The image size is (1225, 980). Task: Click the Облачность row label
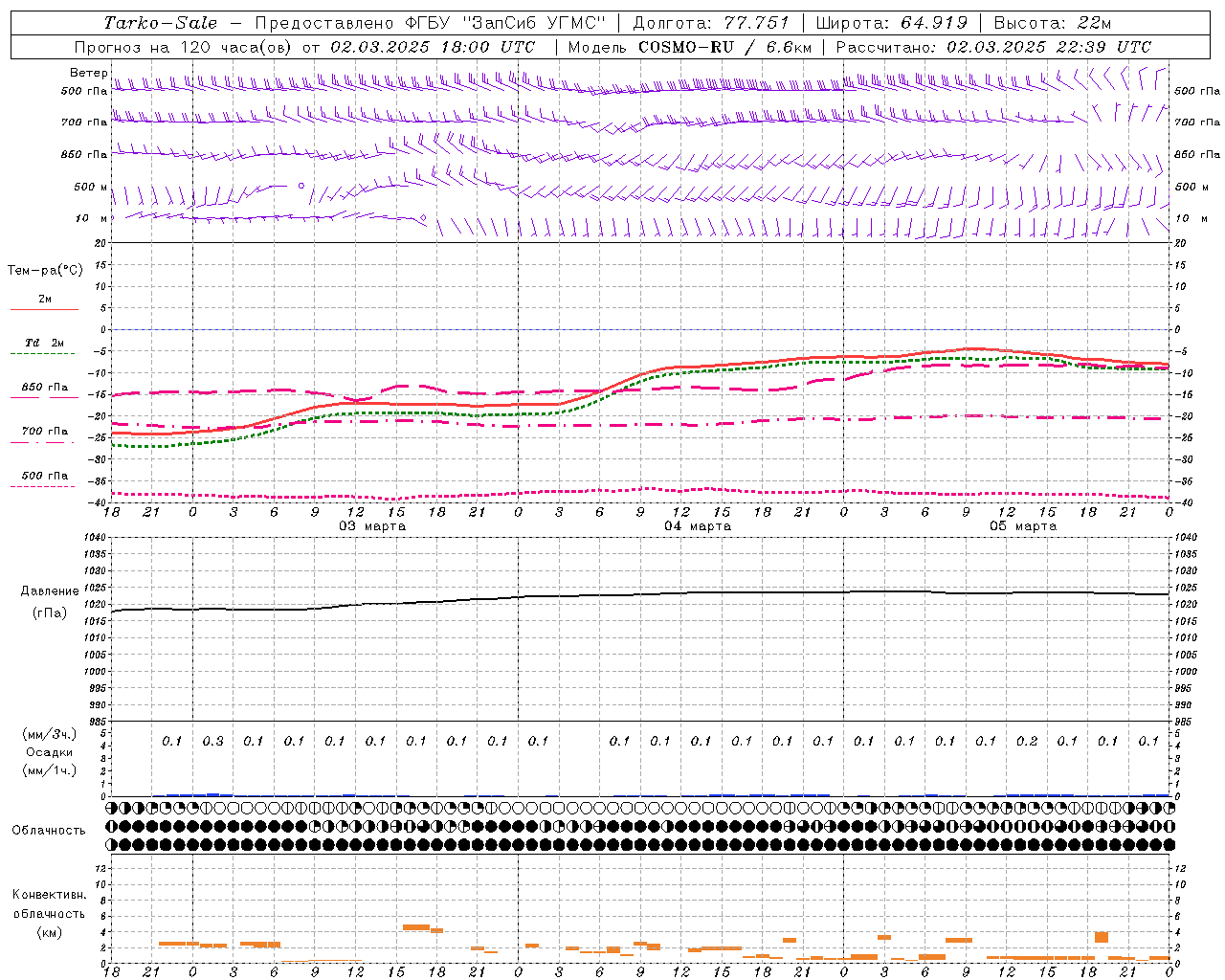49,830
